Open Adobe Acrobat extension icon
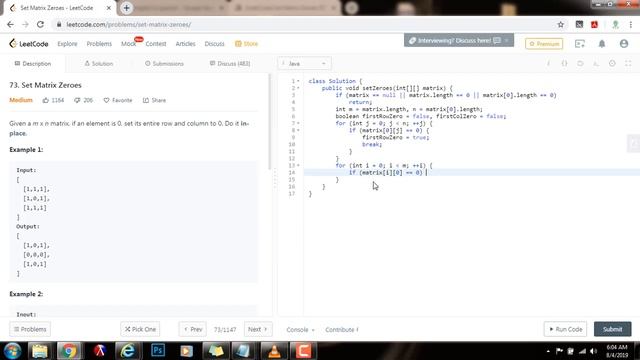 [x=594, y=24]
